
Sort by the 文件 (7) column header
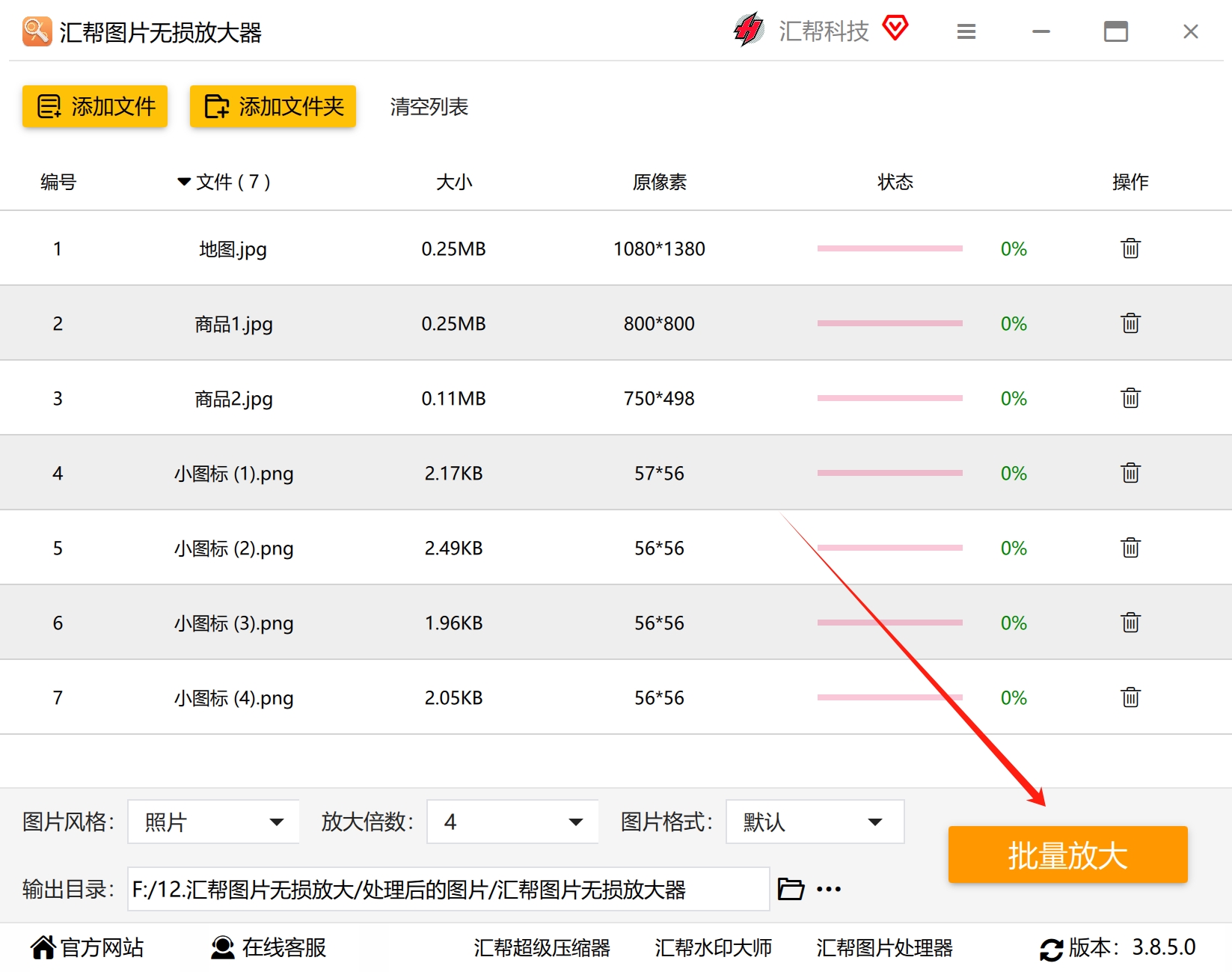(x=224, y=182)
